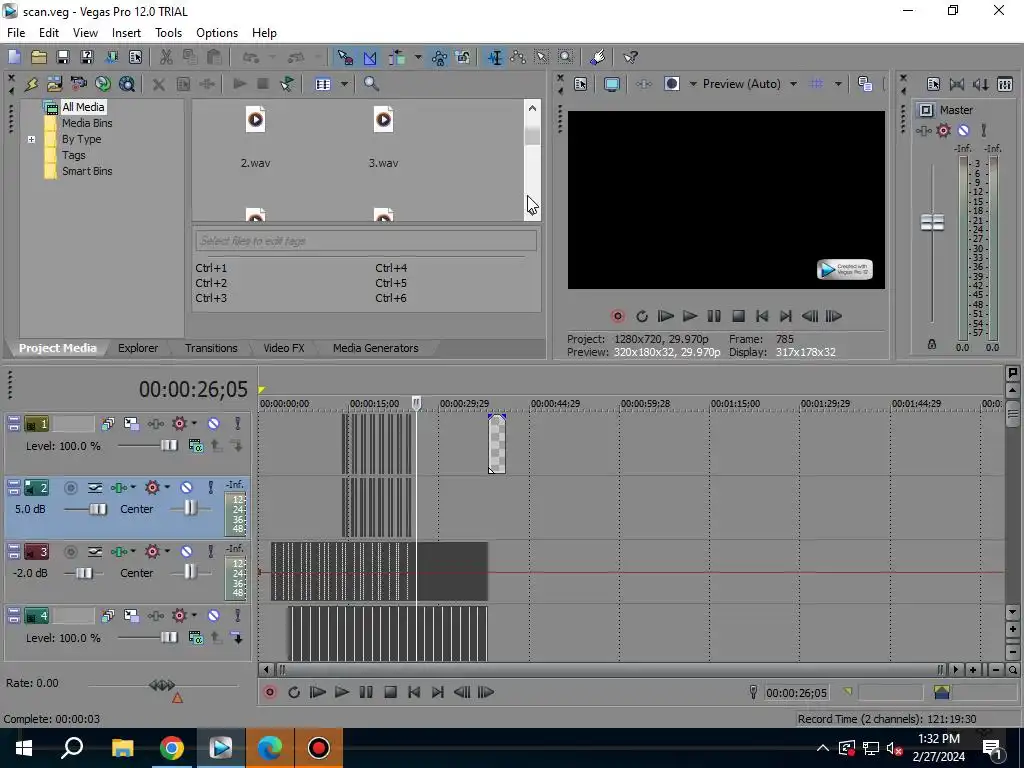This screenshot has width=1024, height=768.
Task: Click the compositing mode icon on track 4
Action: point(195,637)
